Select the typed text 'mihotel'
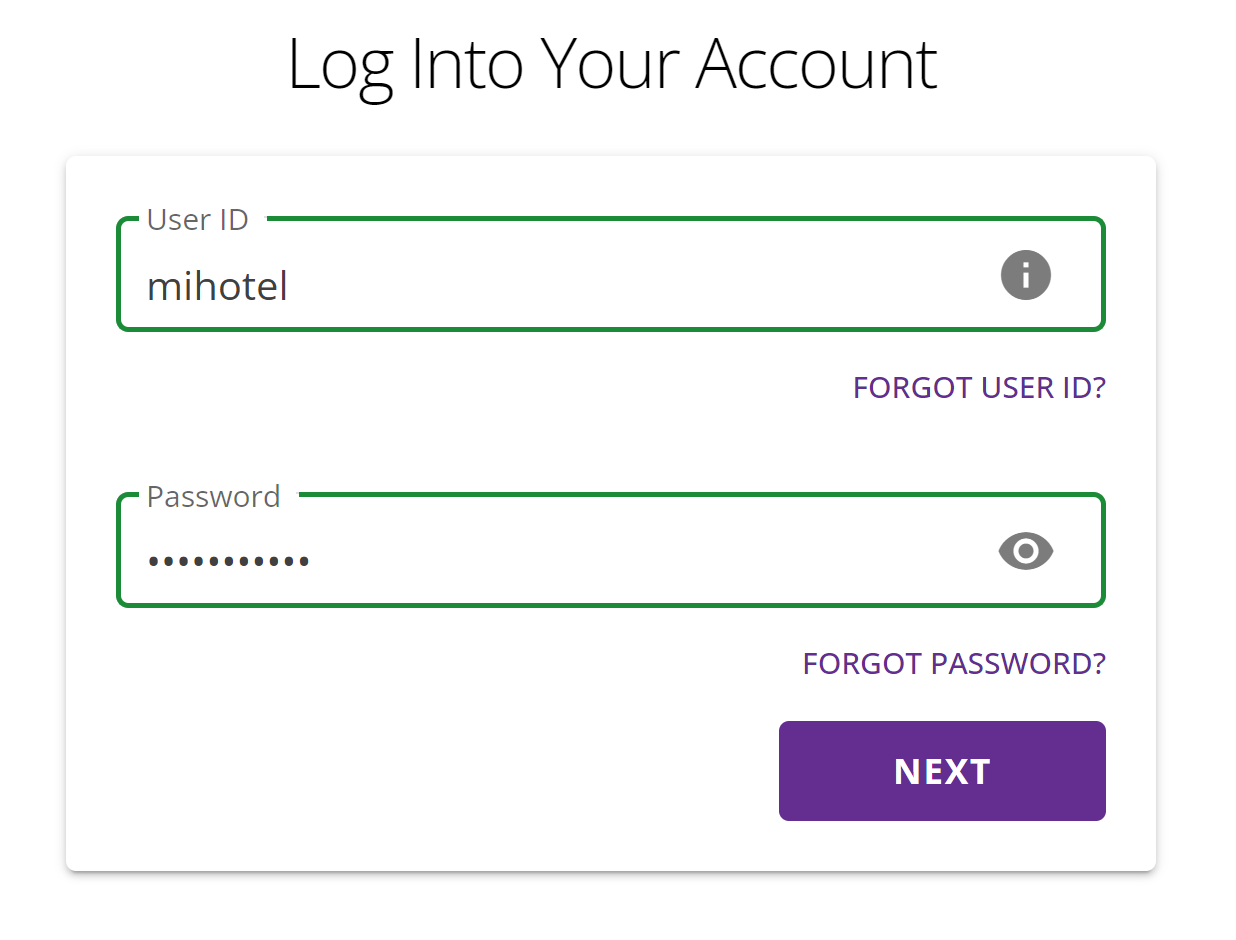This screenshot has height=940, width=1236. point(217,287)
